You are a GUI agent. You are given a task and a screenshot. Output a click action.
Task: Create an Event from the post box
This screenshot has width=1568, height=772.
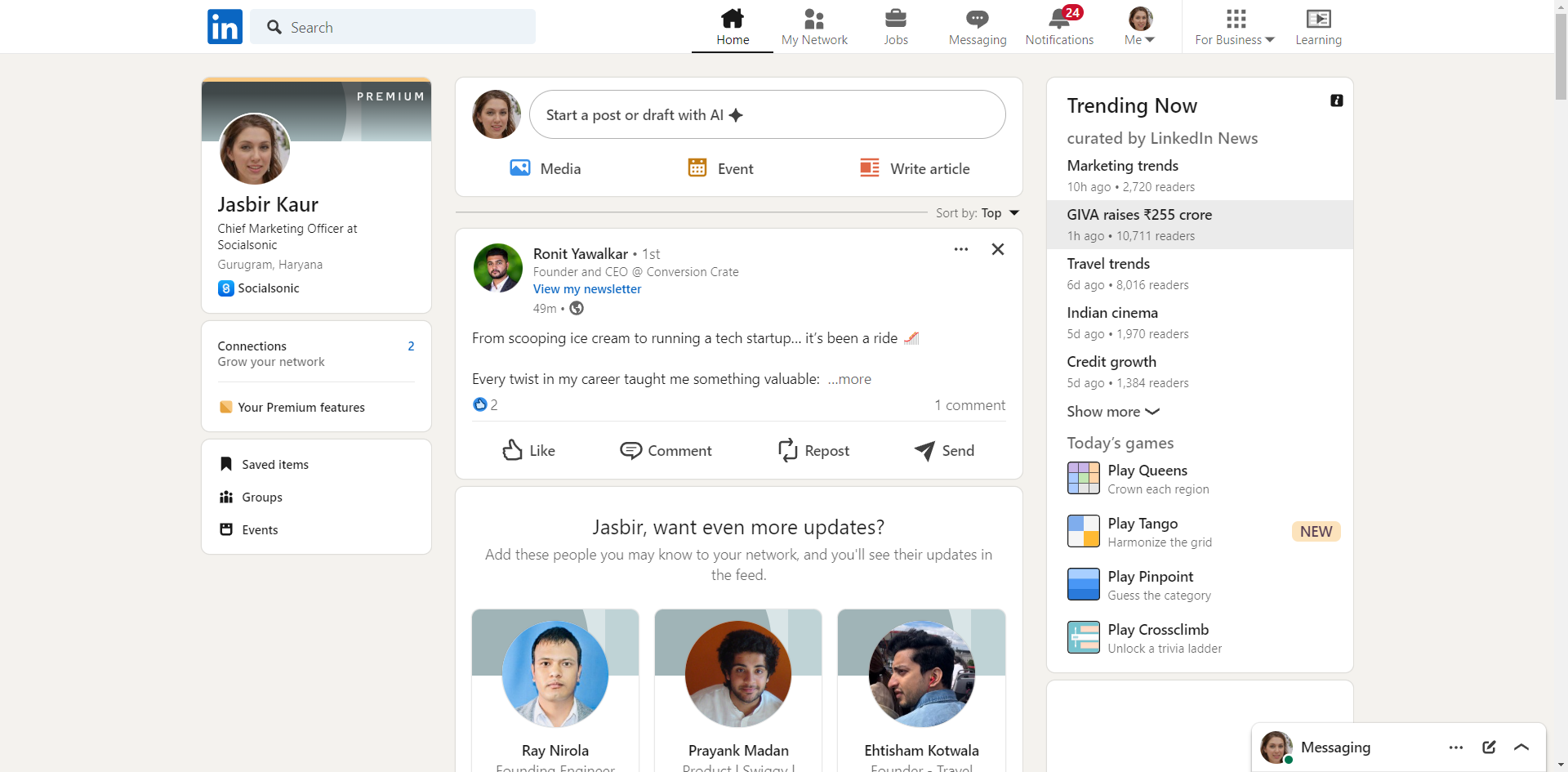[x=720, y=168]
